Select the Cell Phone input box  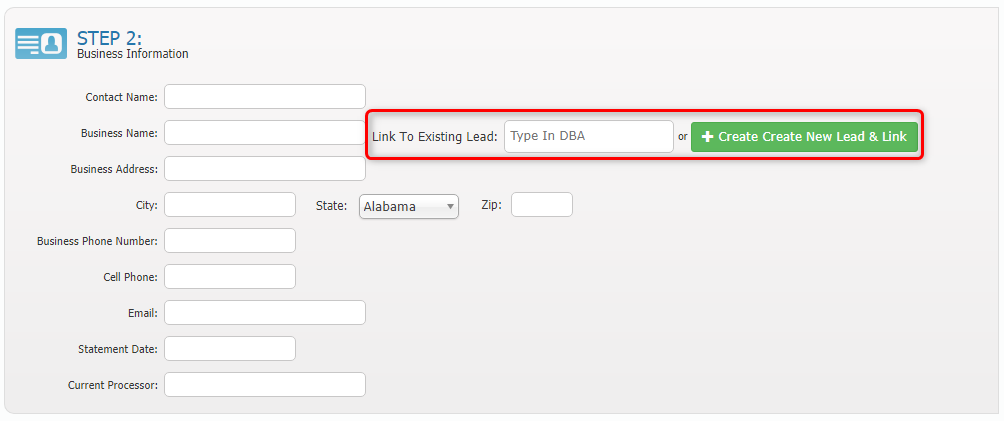pyautogui.click(x=230, y=277)
